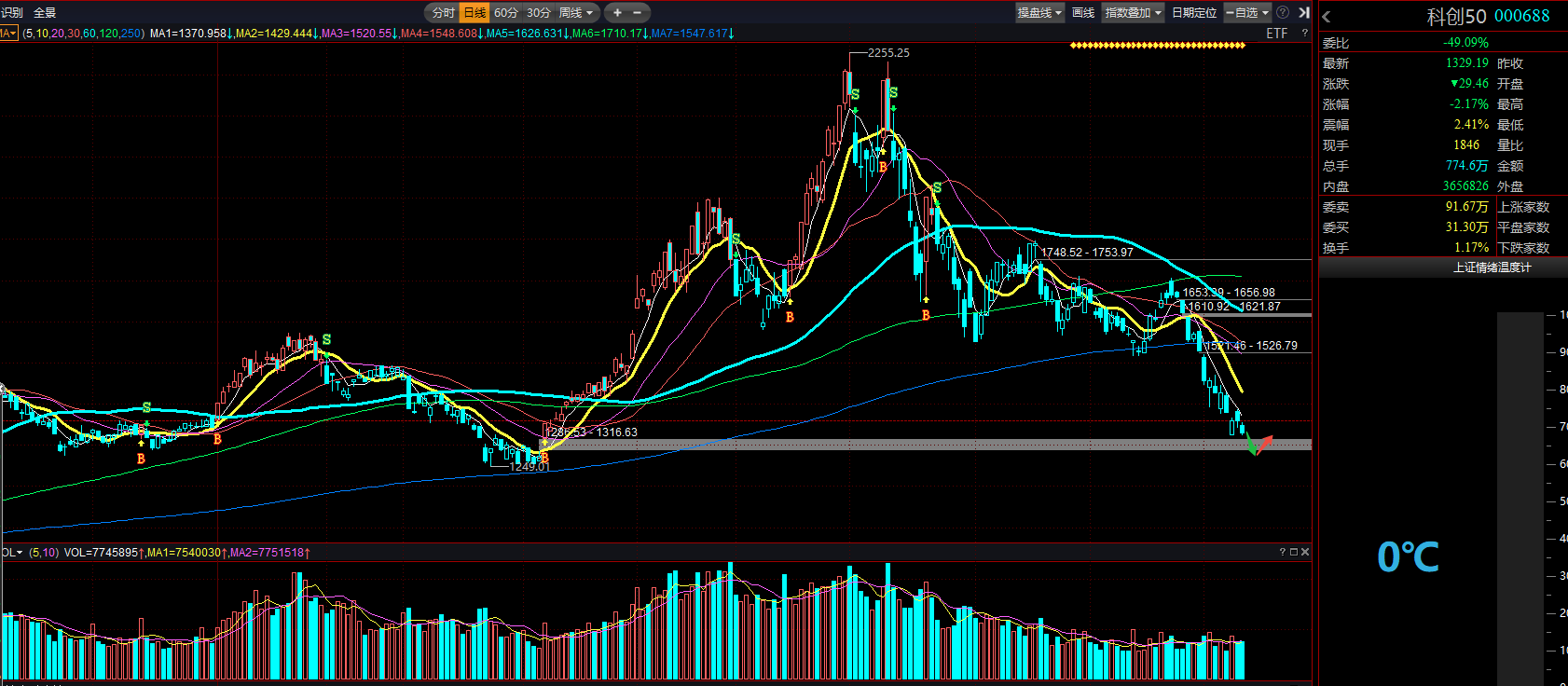Click the circled help icon in toolbar
This screenshot has width=1568, height=686.
coord(1283,13)
